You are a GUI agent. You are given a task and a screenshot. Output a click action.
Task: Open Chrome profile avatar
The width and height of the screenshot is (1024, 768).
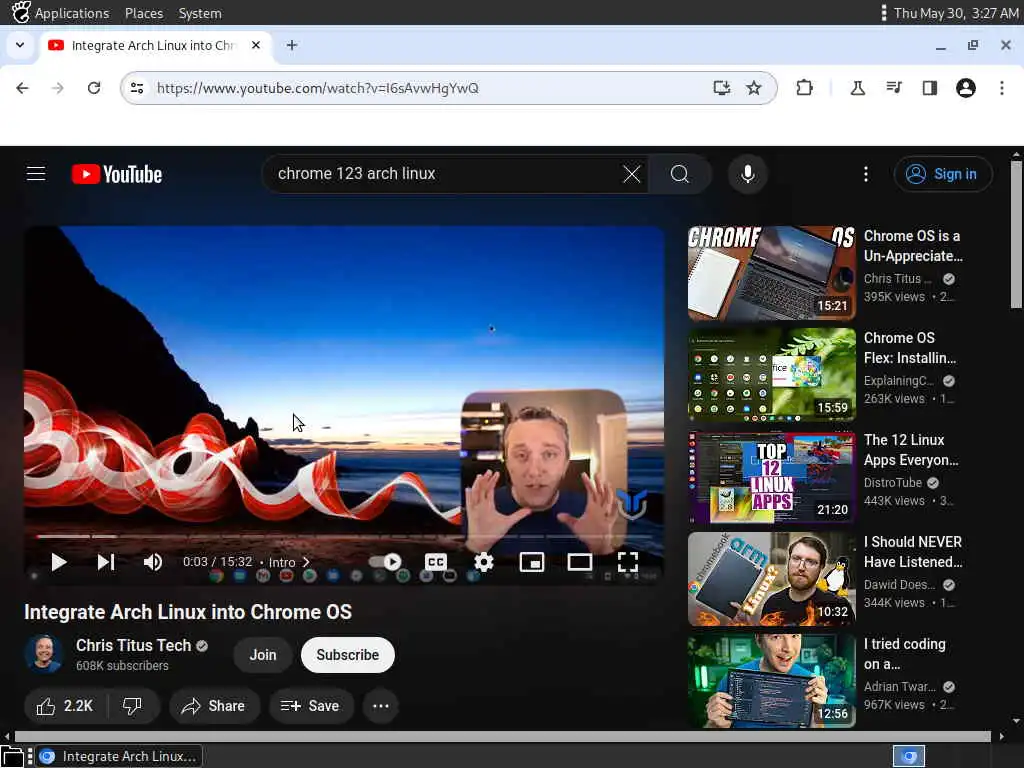(966, 88)
